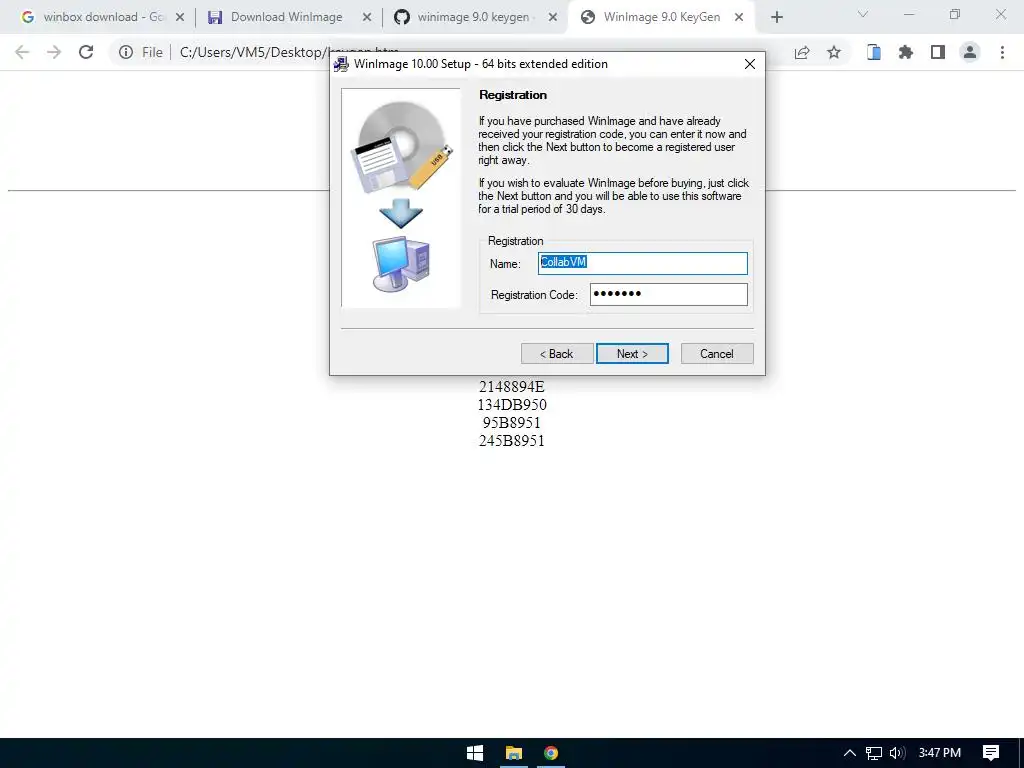Click the Name input field

click(643, 263)
